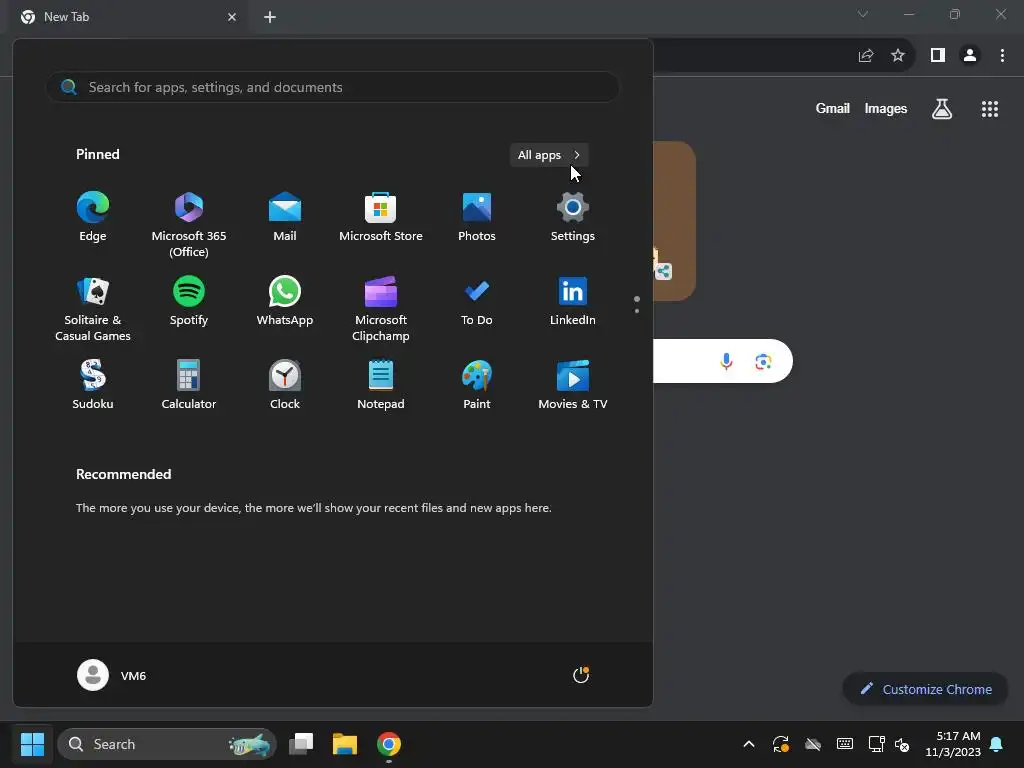Launch the Photos app
Viewport: 1024px width, 768px height.
[x=477, y=217]
